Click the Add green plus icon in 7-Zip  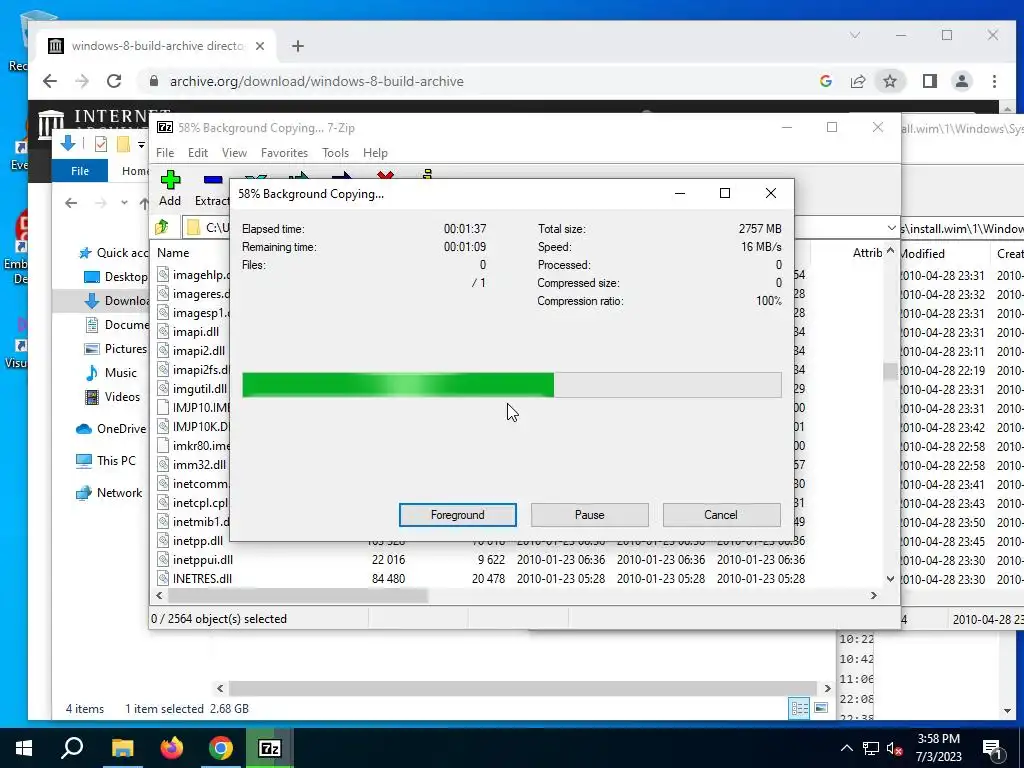pyautogui.click(x=170, y=180)
